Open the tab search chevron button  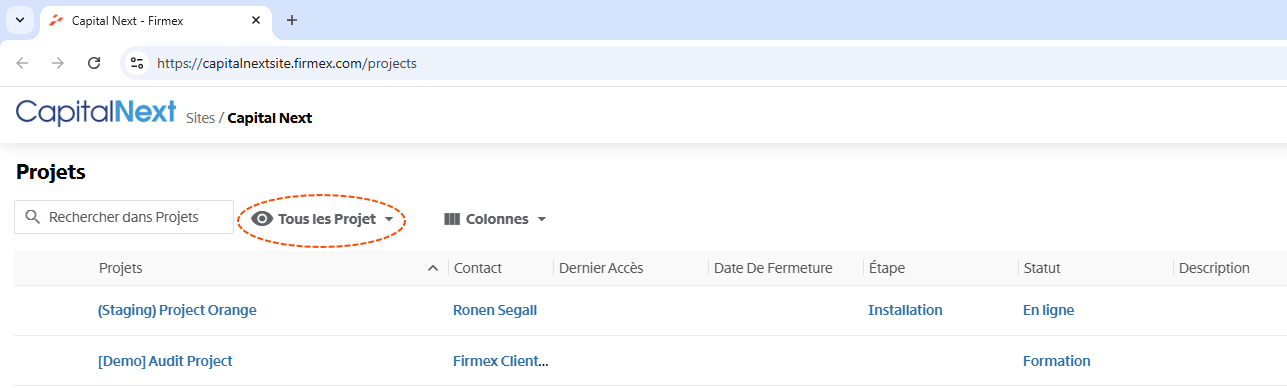click(19, 20)
